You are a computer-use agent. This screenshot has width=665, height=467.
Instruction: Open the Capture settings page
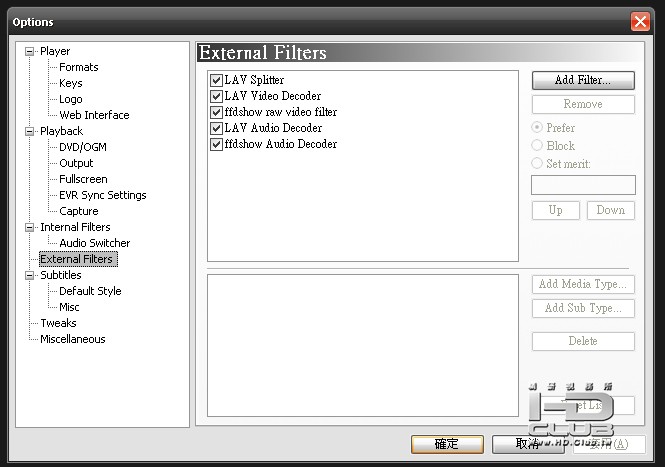78,211
